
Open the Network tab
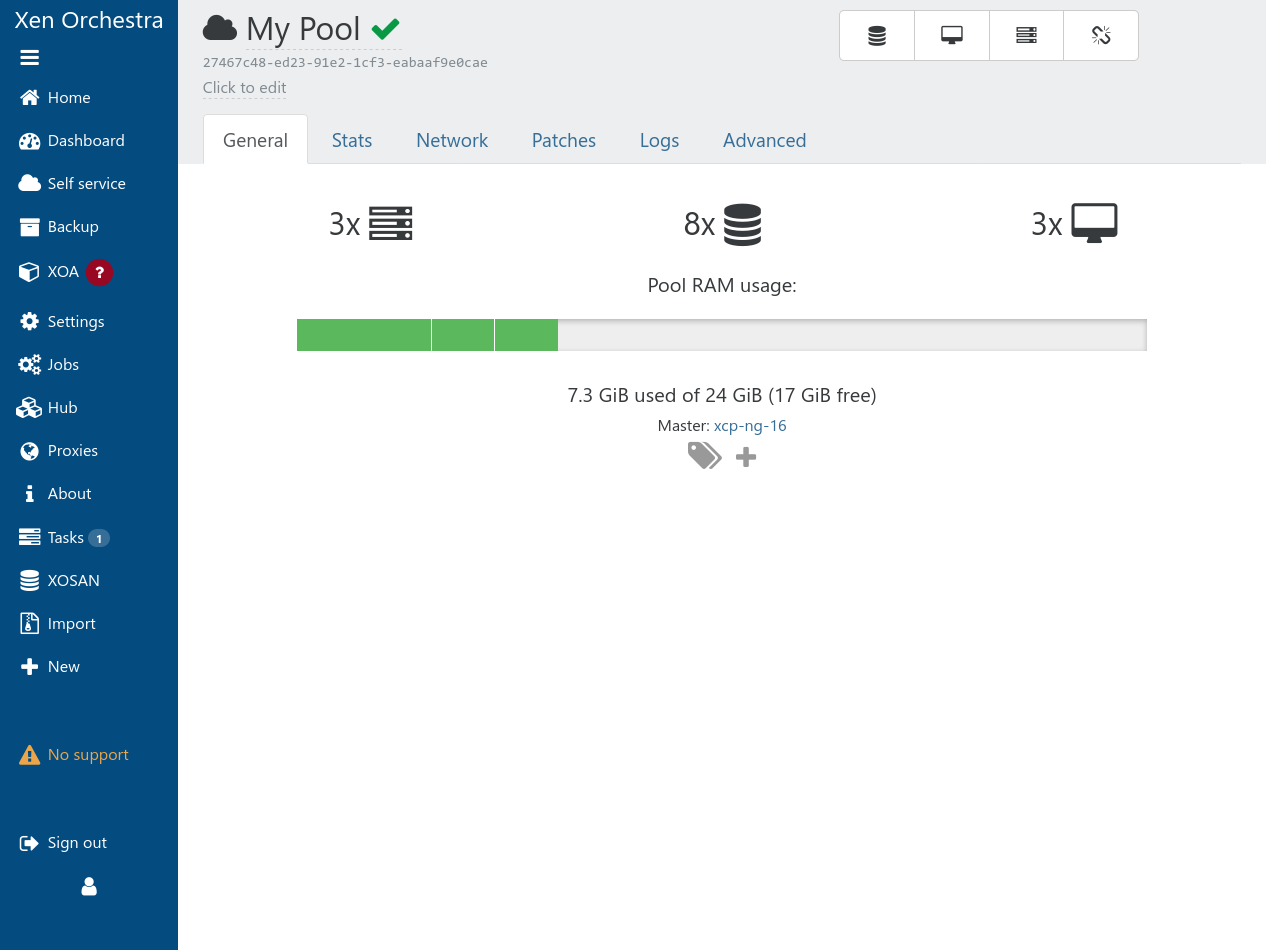(x=452, y=141)
